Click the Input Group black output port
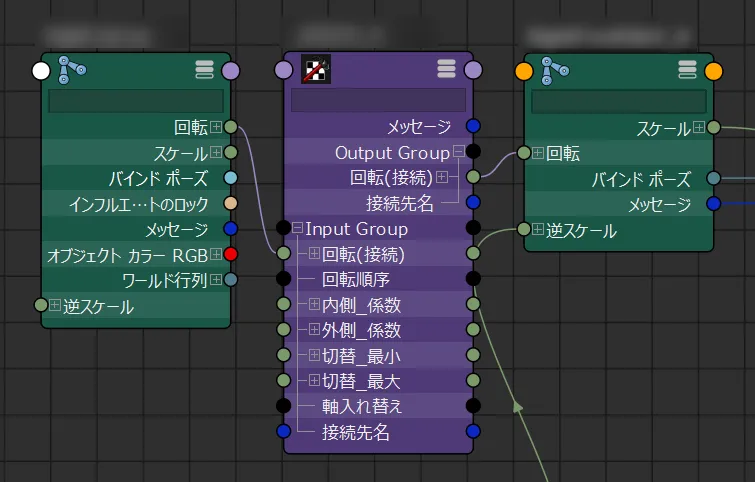 473,227
